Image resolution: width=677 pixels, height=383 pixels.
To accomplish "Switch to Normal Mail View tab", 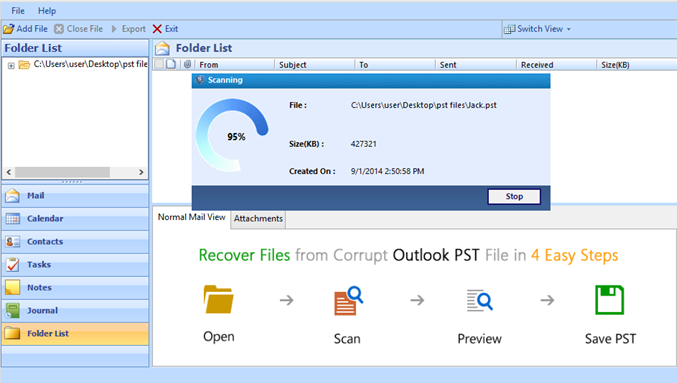I will point(192,217).
